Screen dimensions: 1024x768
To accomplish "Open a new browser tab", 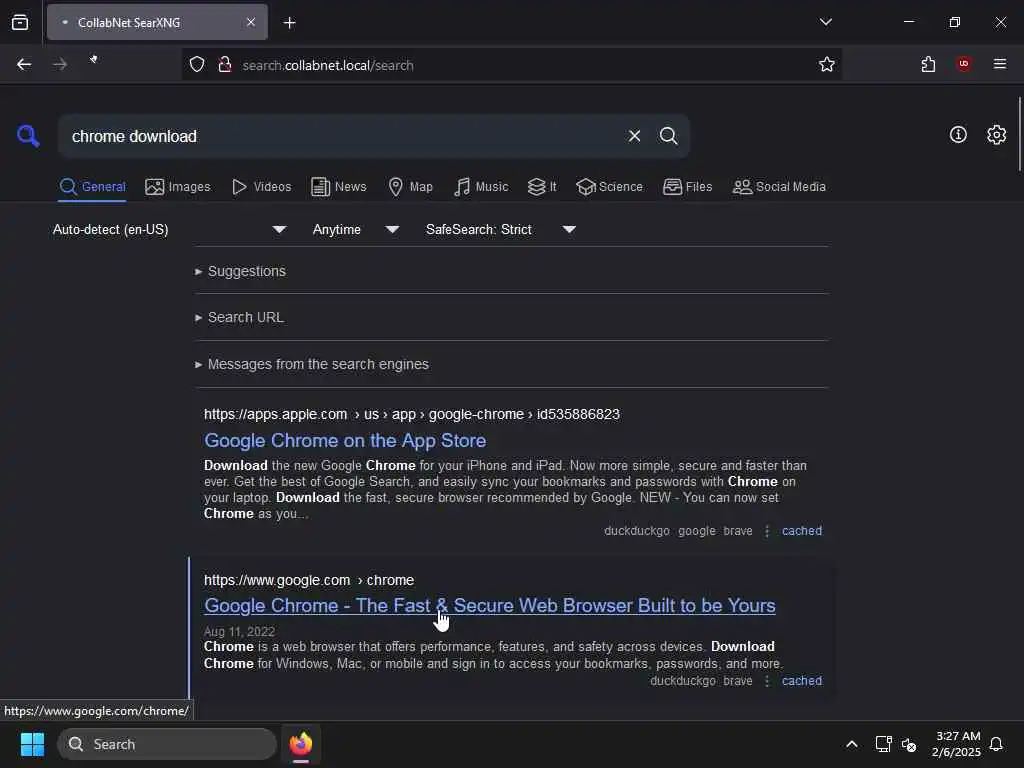I will pos(289,23).
